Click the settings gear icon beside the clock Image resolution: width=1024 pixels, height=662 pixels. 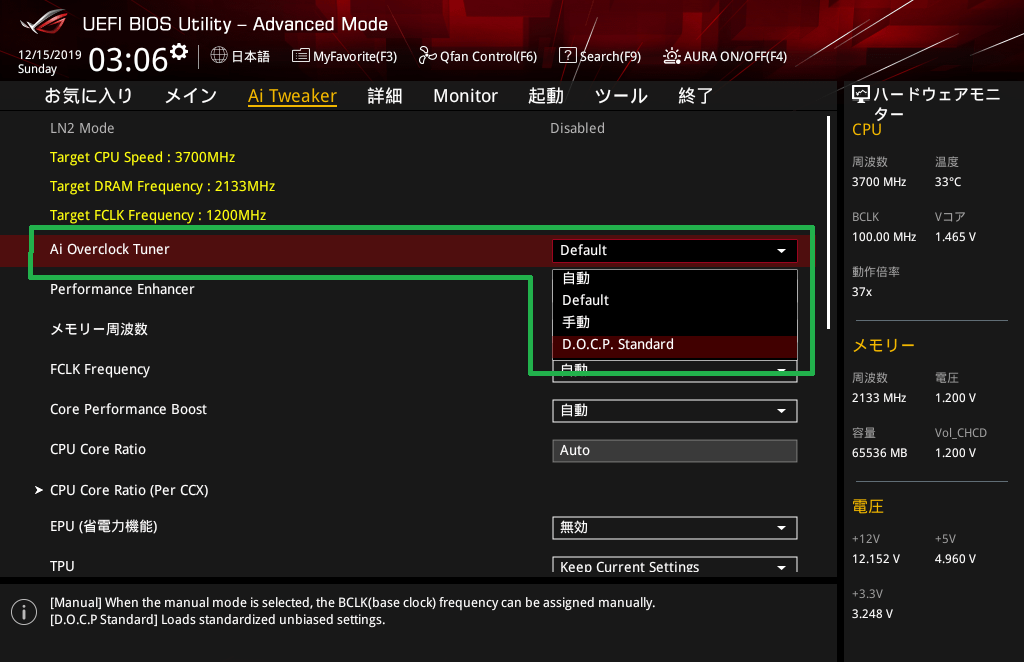click(x=179, y=52)
